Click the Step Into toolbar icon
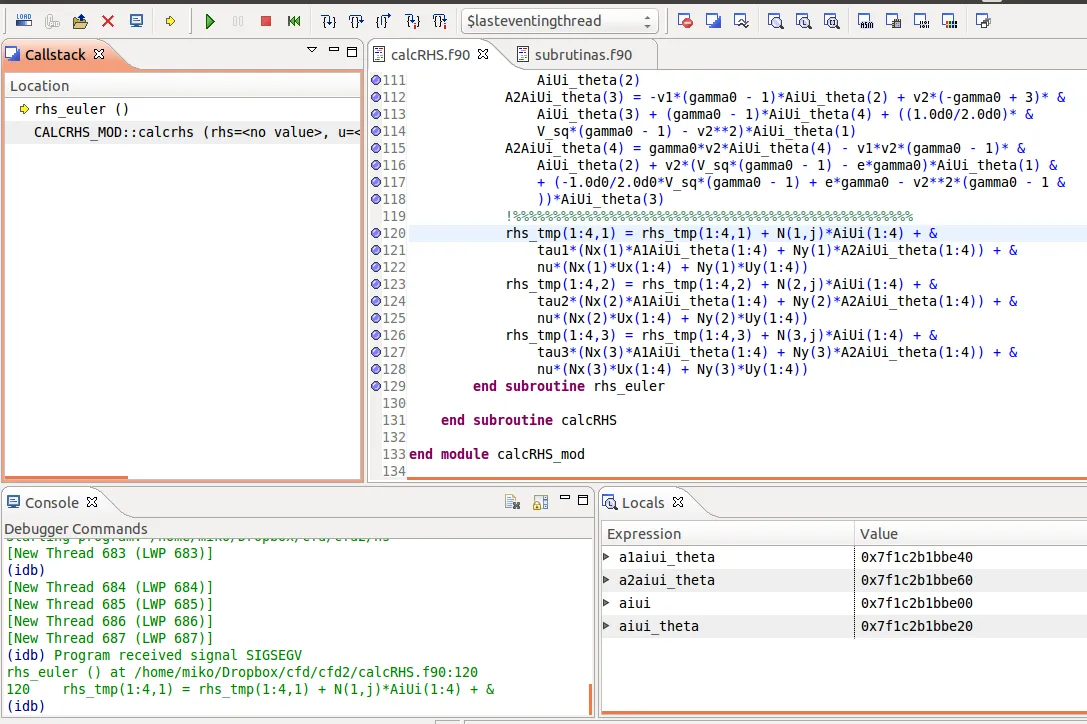The height and width of the screenshot is (724, 1087). pyautogui.click(x=329, y=21)
